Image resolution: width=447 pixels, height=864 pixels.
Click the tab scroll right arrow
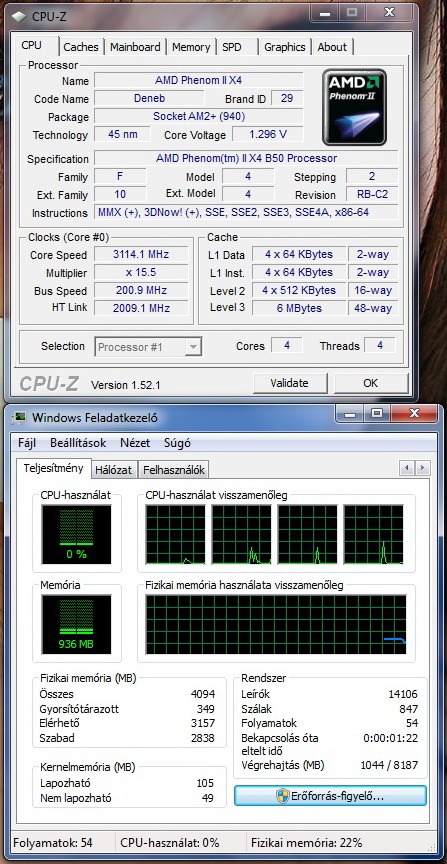[x=422, y=468]
